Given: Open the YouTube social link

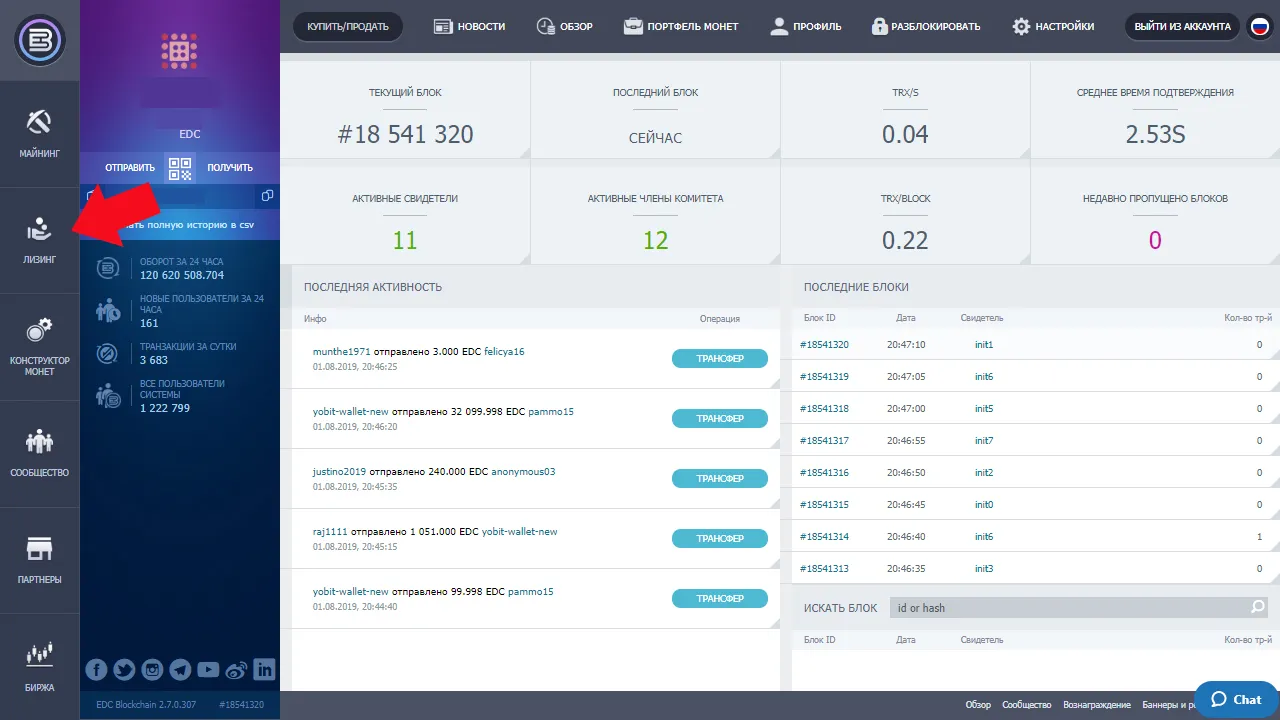Looking at the screenshot, I should click(x=208, y=670).
